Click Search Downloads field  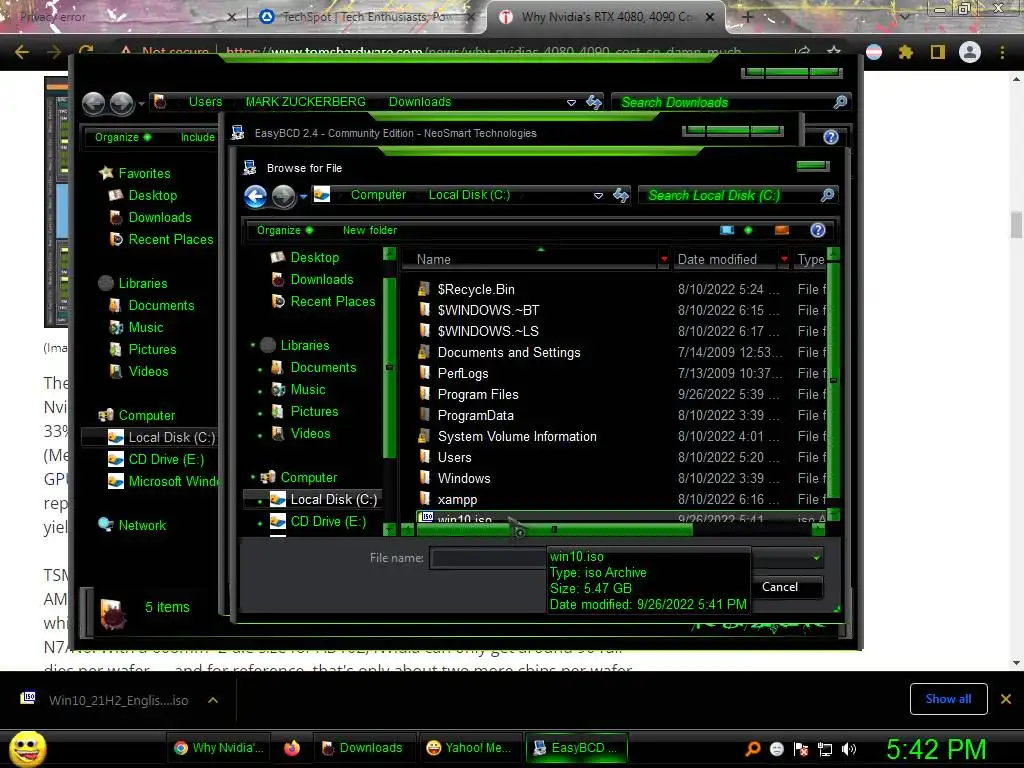(x=722, y=102)
